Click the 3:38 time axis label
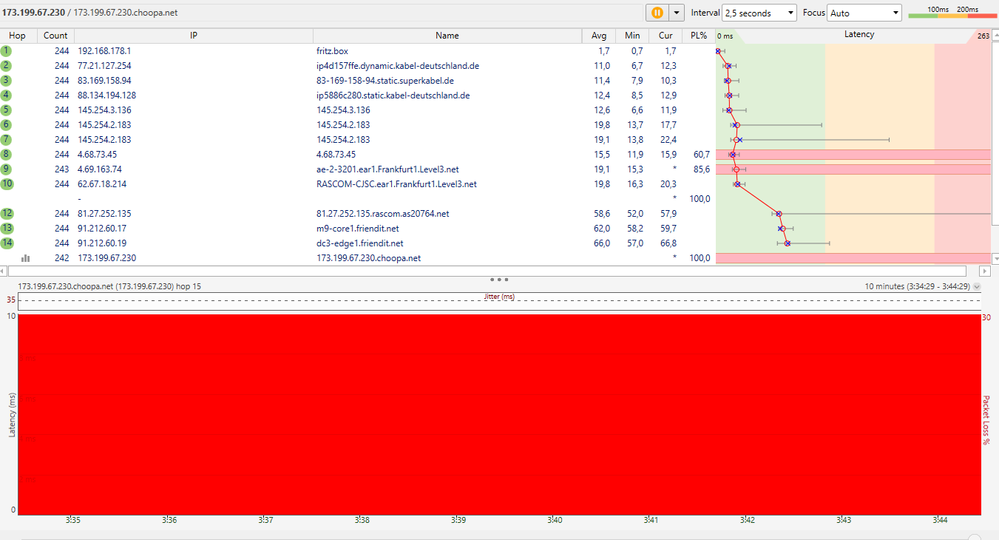The height and width of the screenshot is (540, 999). [362, 520]
